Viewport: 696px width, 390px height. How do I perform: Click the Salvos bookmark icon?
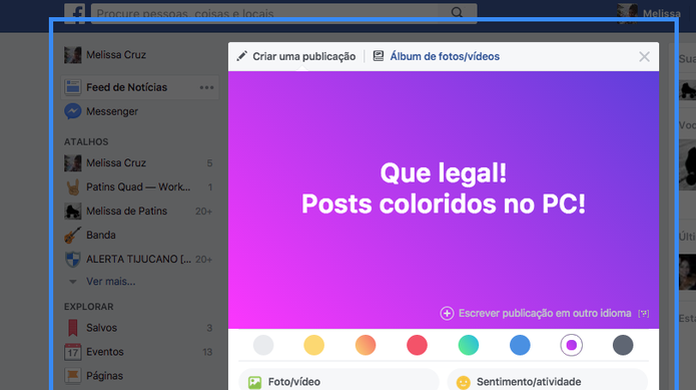click(73, 328)
